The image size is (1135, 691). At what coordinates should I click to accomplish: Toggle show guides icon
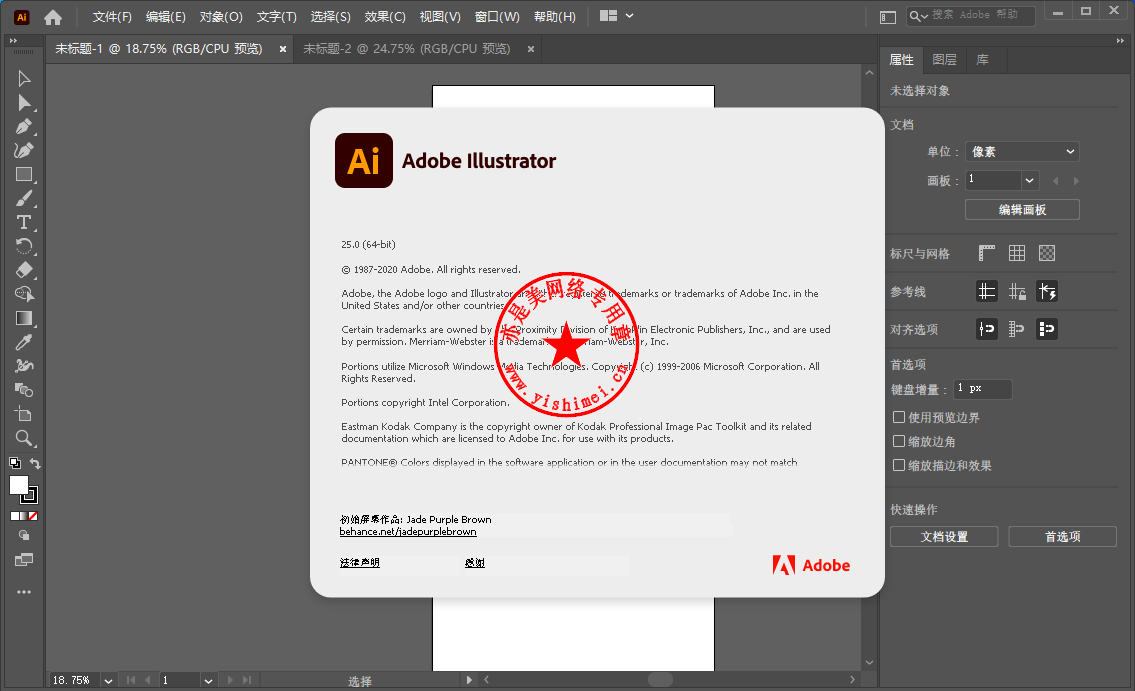coord(987,291)
